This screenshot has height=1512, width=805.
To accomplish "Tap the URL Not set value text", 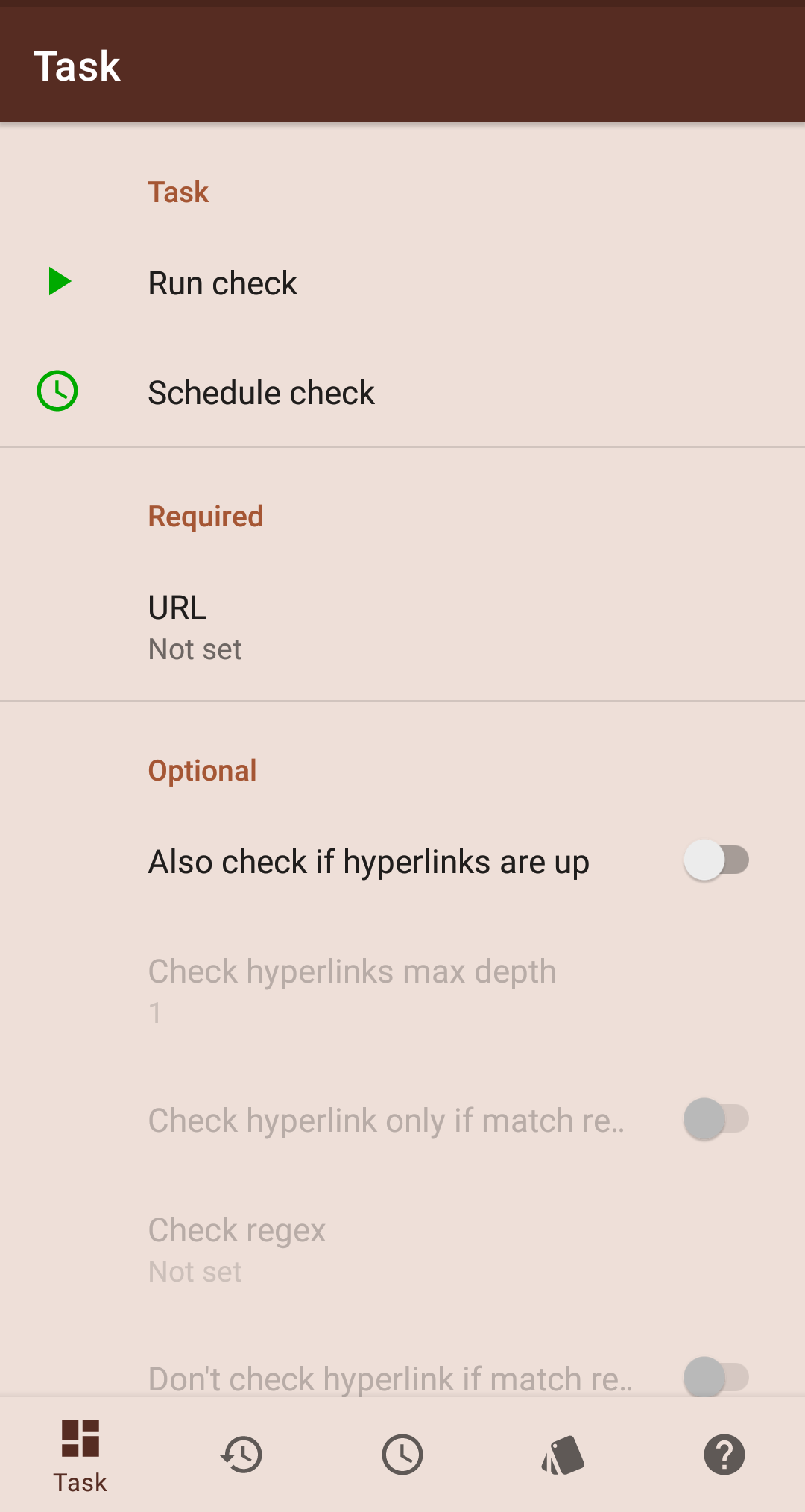I will [195, 649].
